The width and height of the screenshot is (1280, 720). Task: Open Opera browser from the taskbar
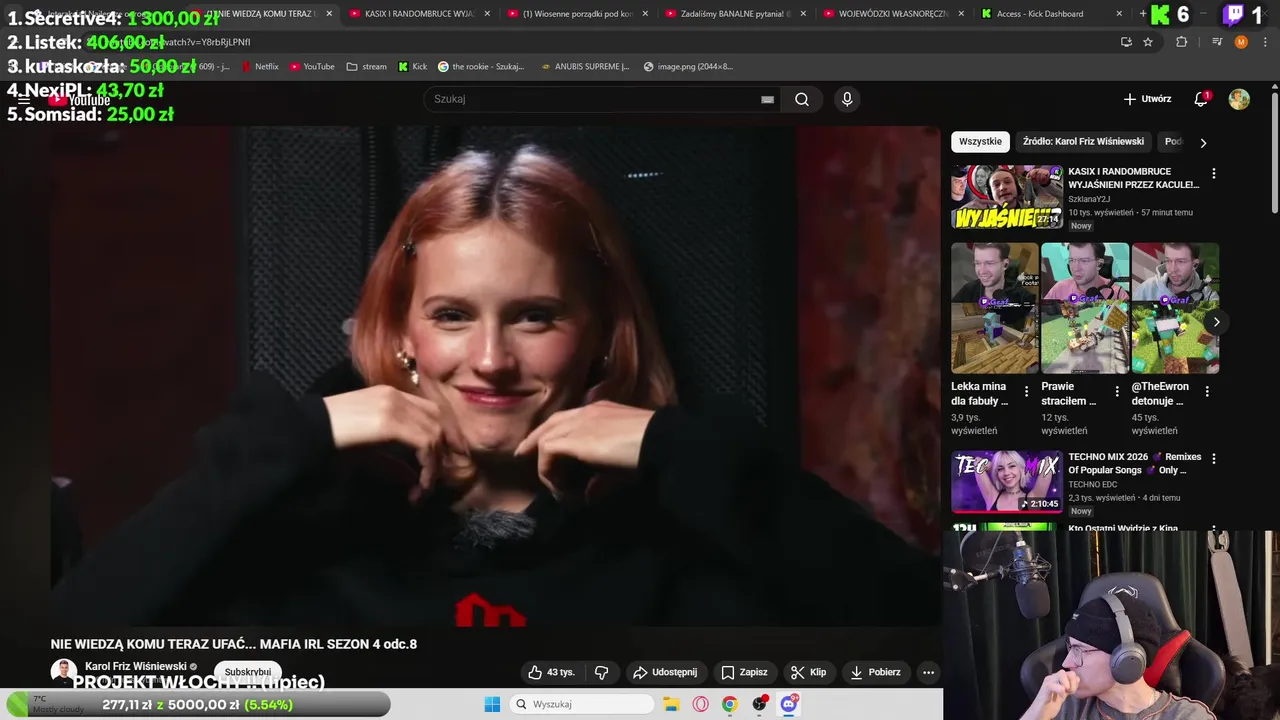pos(700,704)
